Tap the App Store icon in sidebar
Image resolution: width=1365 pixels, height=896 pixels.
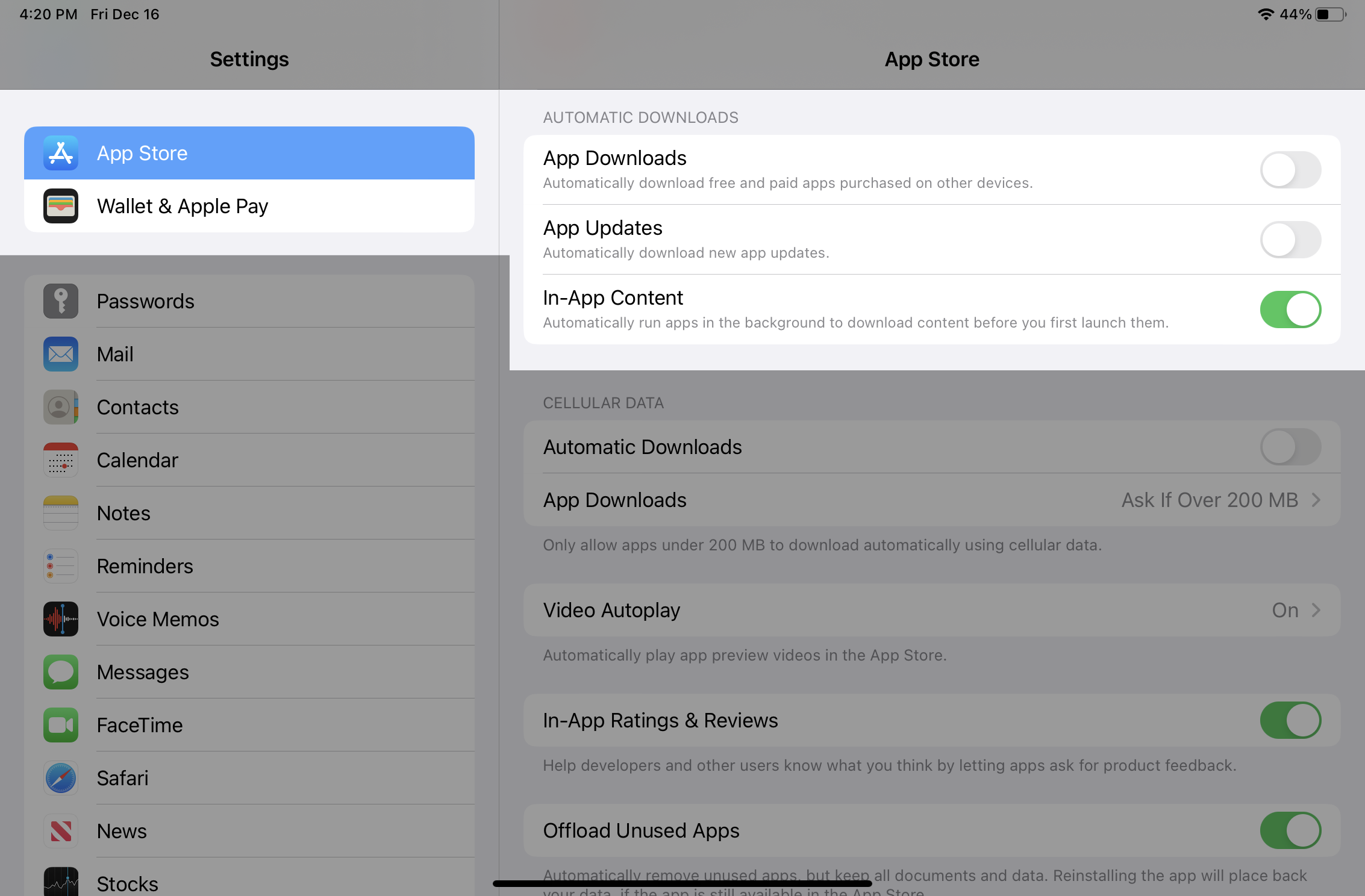coord(61,153)
